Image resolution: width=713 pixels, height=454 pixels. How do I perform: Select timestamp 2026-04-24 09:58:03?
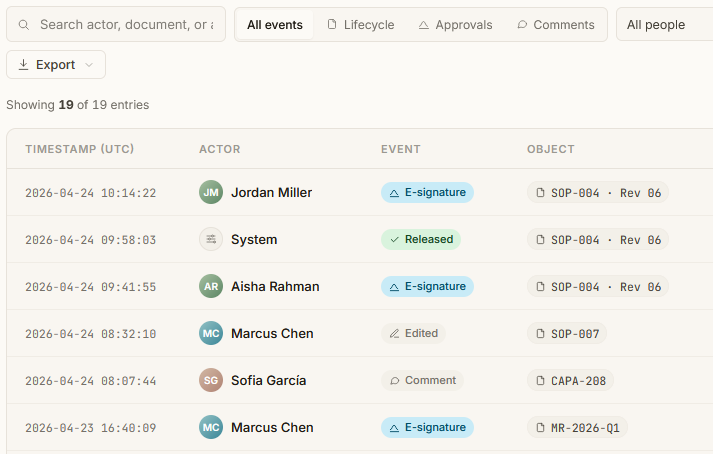click(x=90, y=240)
